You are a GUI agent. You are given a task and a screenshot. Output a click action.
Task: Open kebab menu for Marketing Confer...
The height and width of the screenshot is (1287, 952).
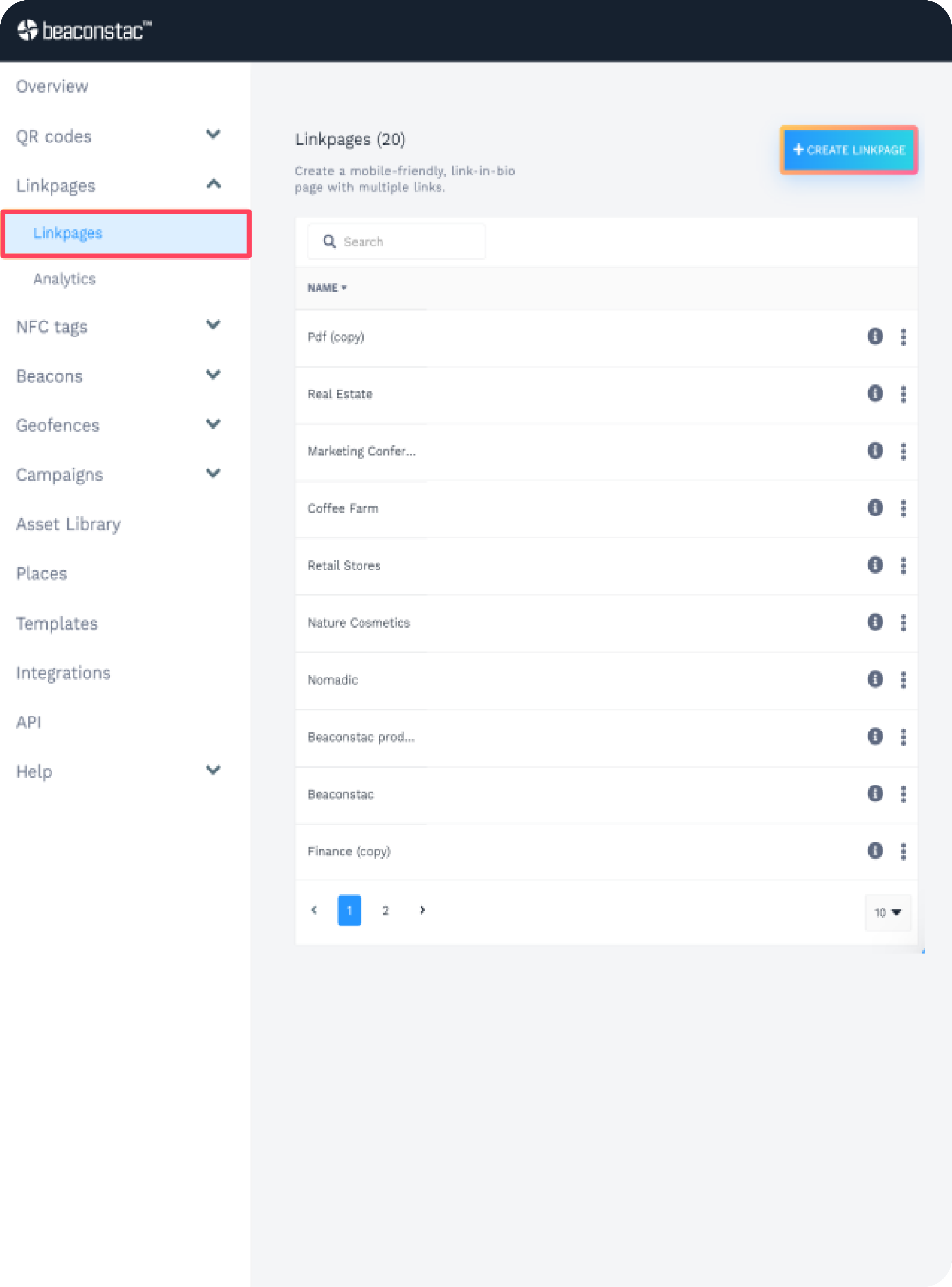(x=903, y=451)
